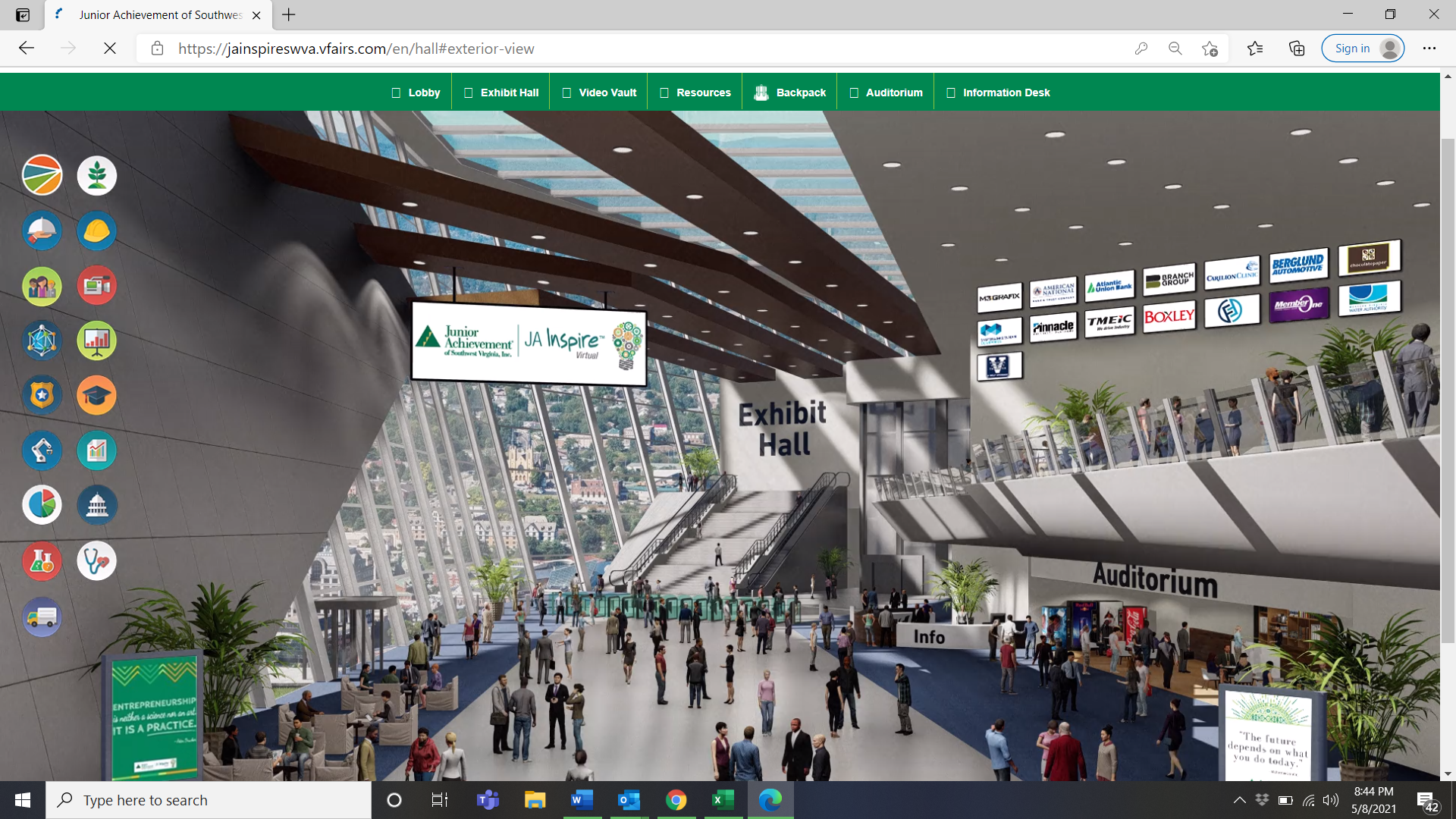Click the police badge public safety icon

coord(42,395)
